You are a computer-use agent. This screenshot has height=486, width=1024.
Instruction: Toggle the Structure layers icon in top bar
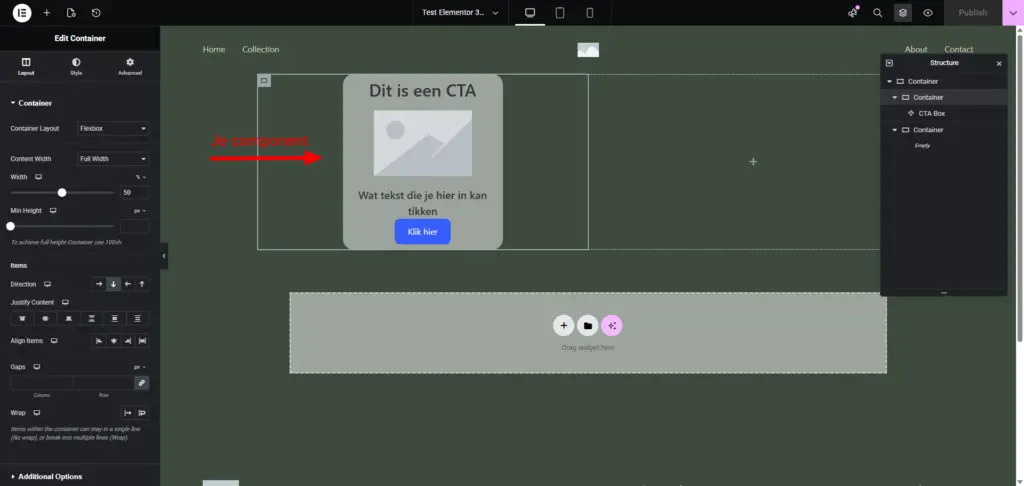(x=903, y=12)
